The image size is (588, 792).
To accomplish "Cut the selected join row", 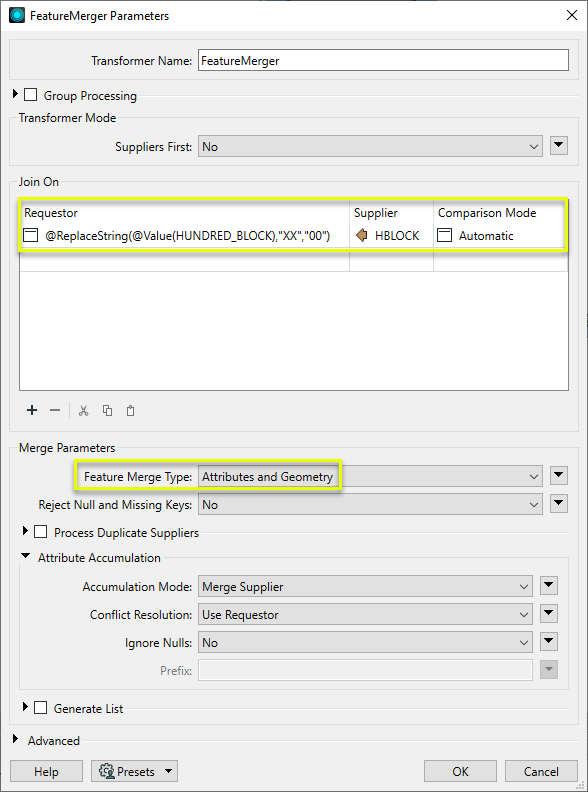I will coord(84,410).
